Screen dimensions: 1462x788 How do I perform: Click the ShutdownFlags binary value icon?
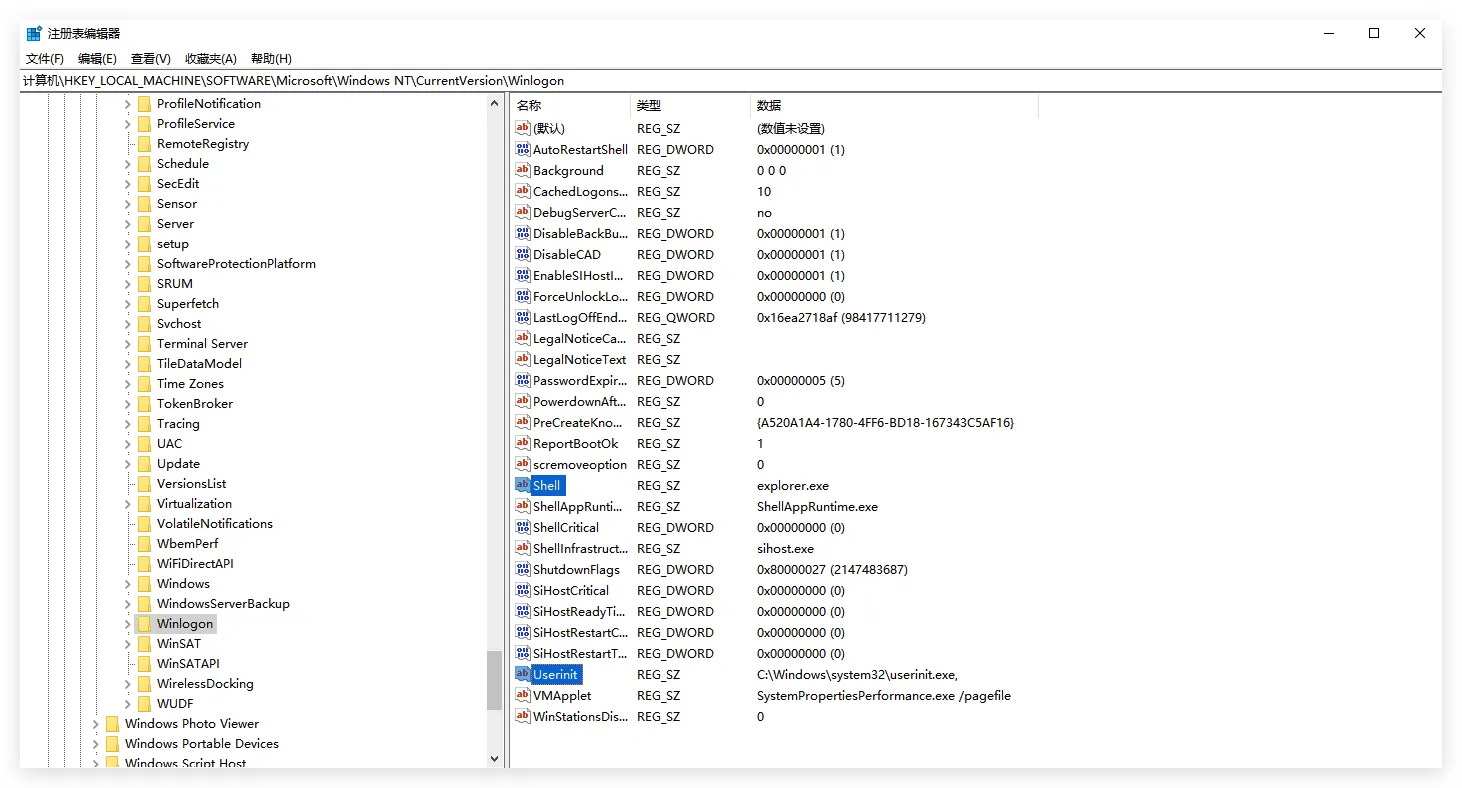pyautogui.click(x=522, y=569)
